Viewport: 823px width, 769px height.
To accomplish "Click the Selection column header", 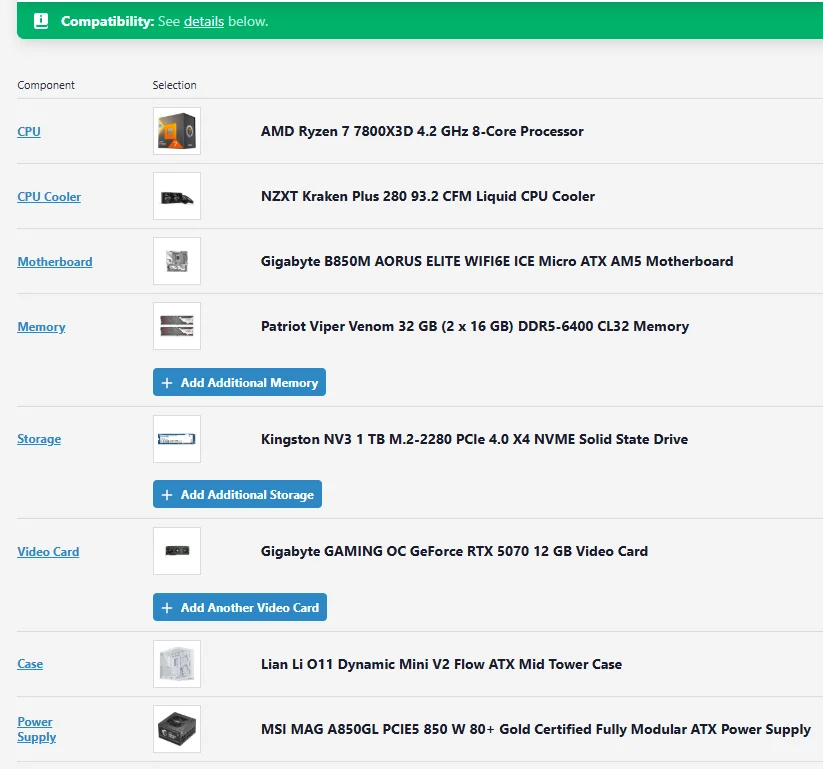I will click(175, 85).
